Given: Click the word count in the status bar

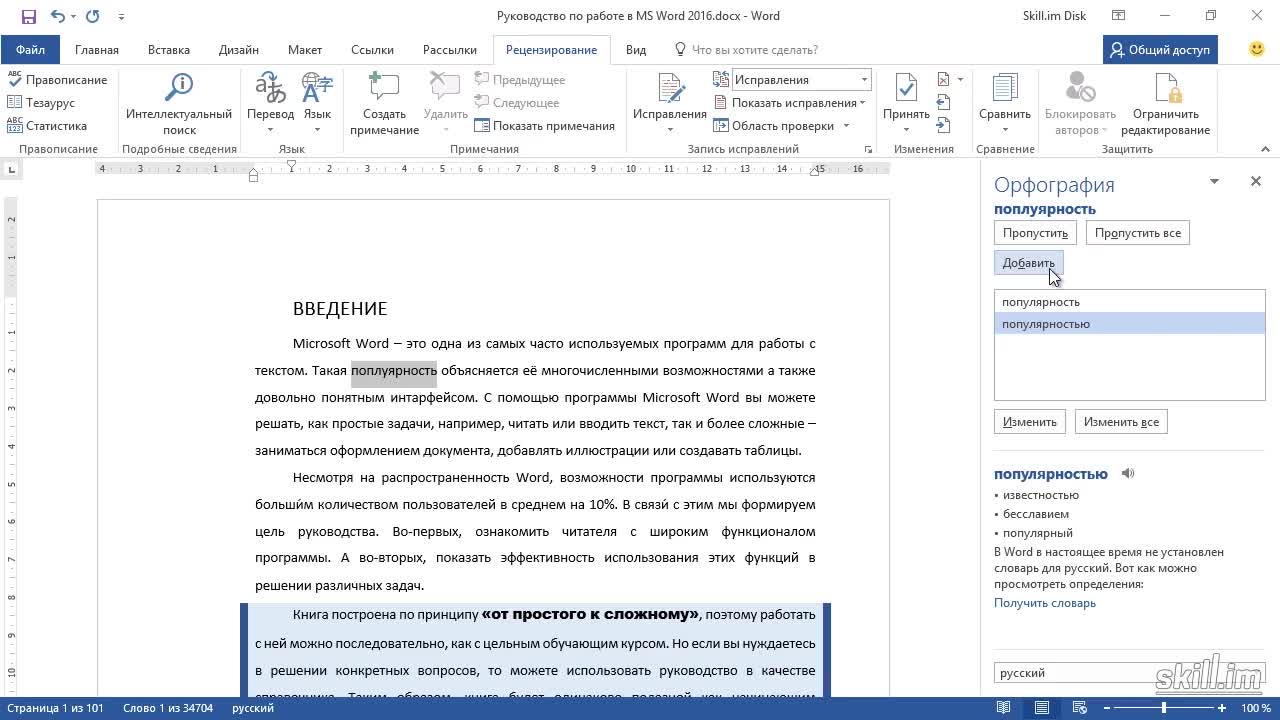Looking at the screenshot, I should (x=168, y=708).
